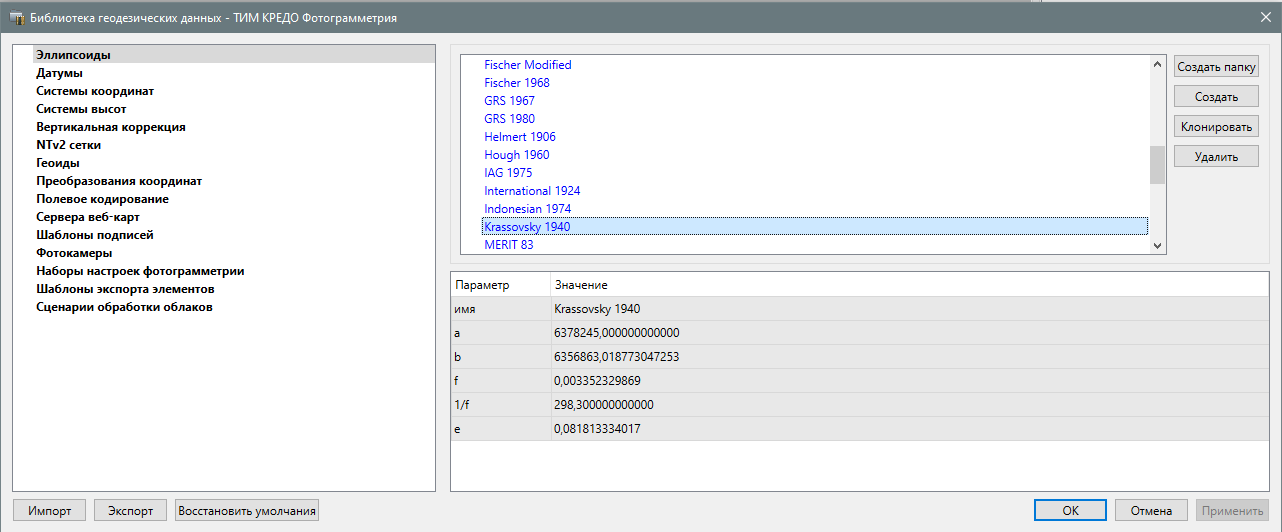Viewport: 1282px width, 532px height.
Task: Click the ellipsoid list scrollbar thumb
Action: 1158,165
